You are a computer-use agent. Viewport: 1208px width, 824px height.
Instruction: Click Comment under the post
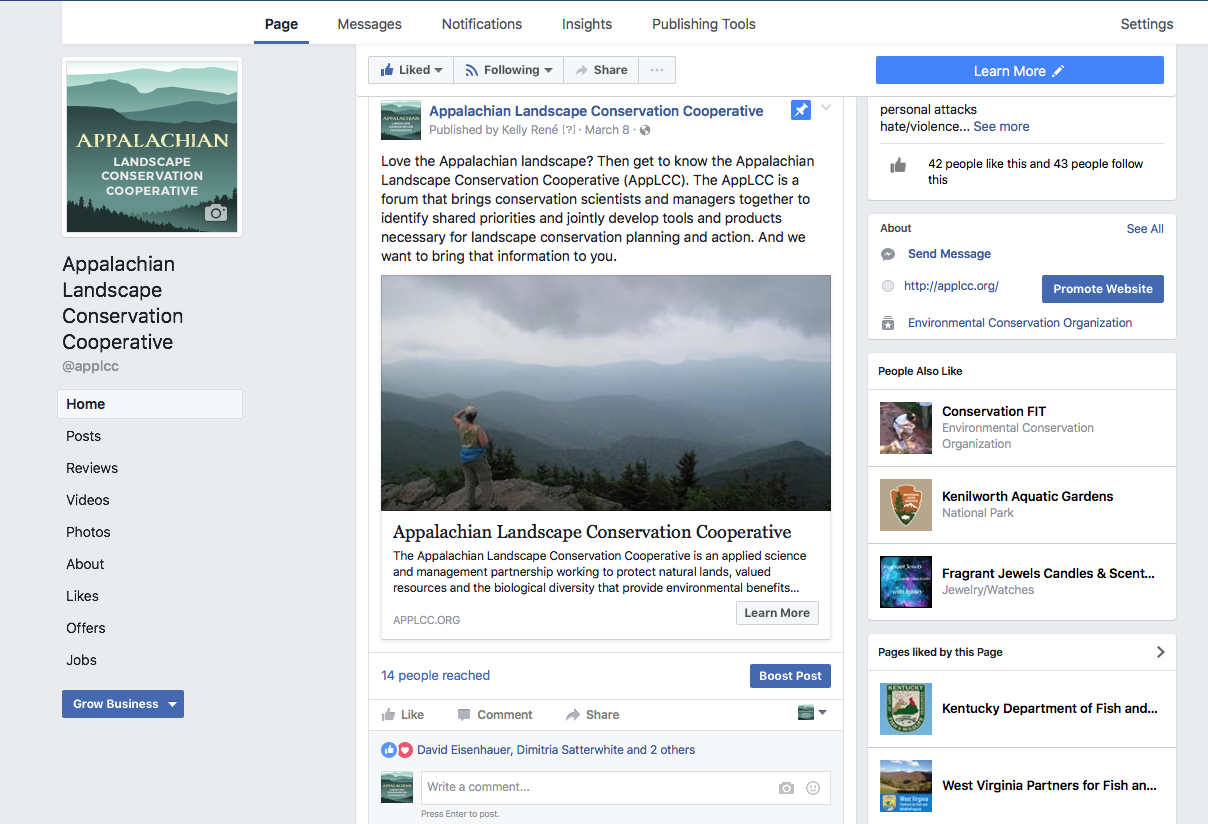[x=495, y=715]
